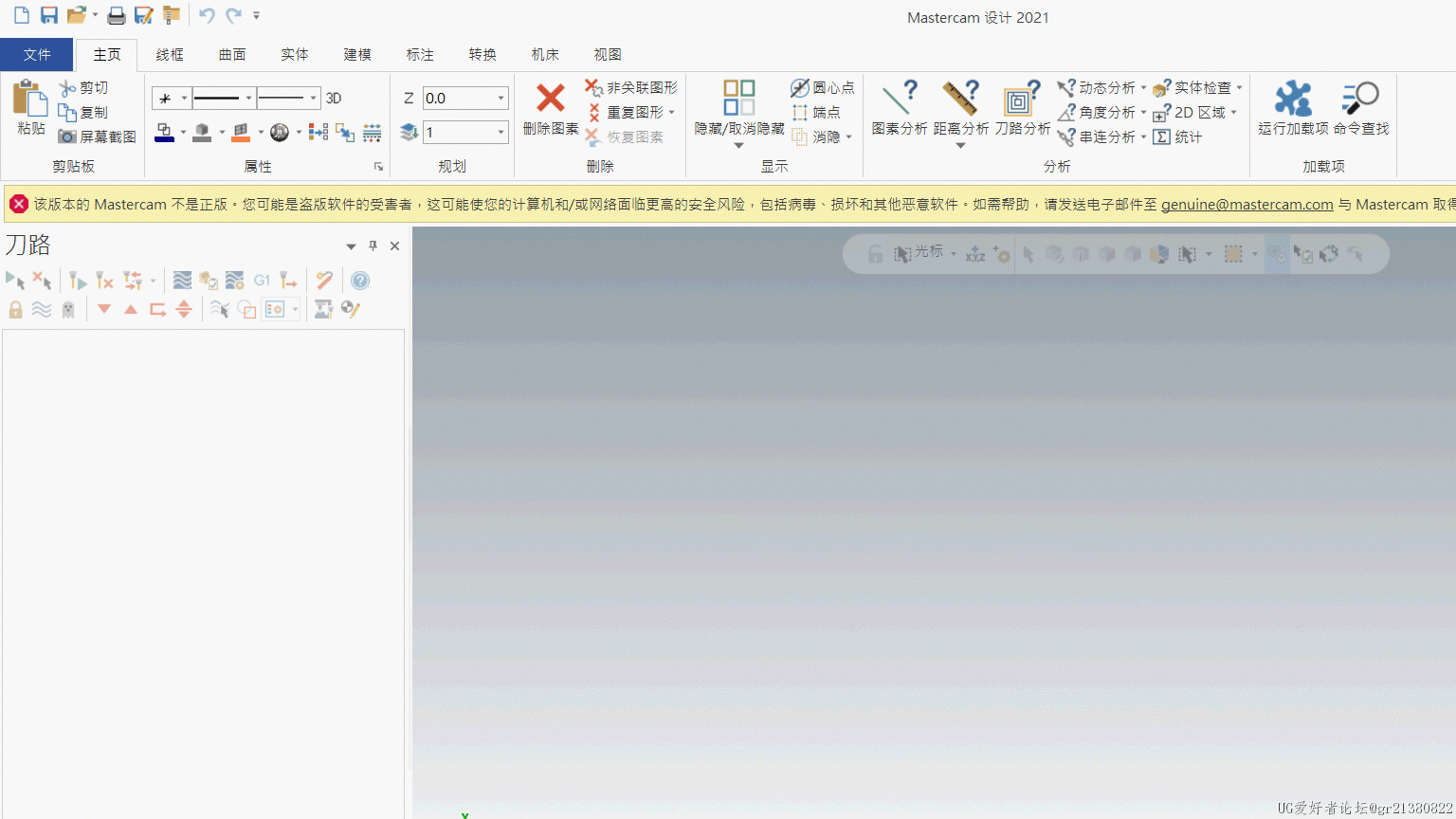The height and width of the screenshot is (819, 1456).
Task: Toggle the pin on the 刀路 panel
Action: pos(373,246)
